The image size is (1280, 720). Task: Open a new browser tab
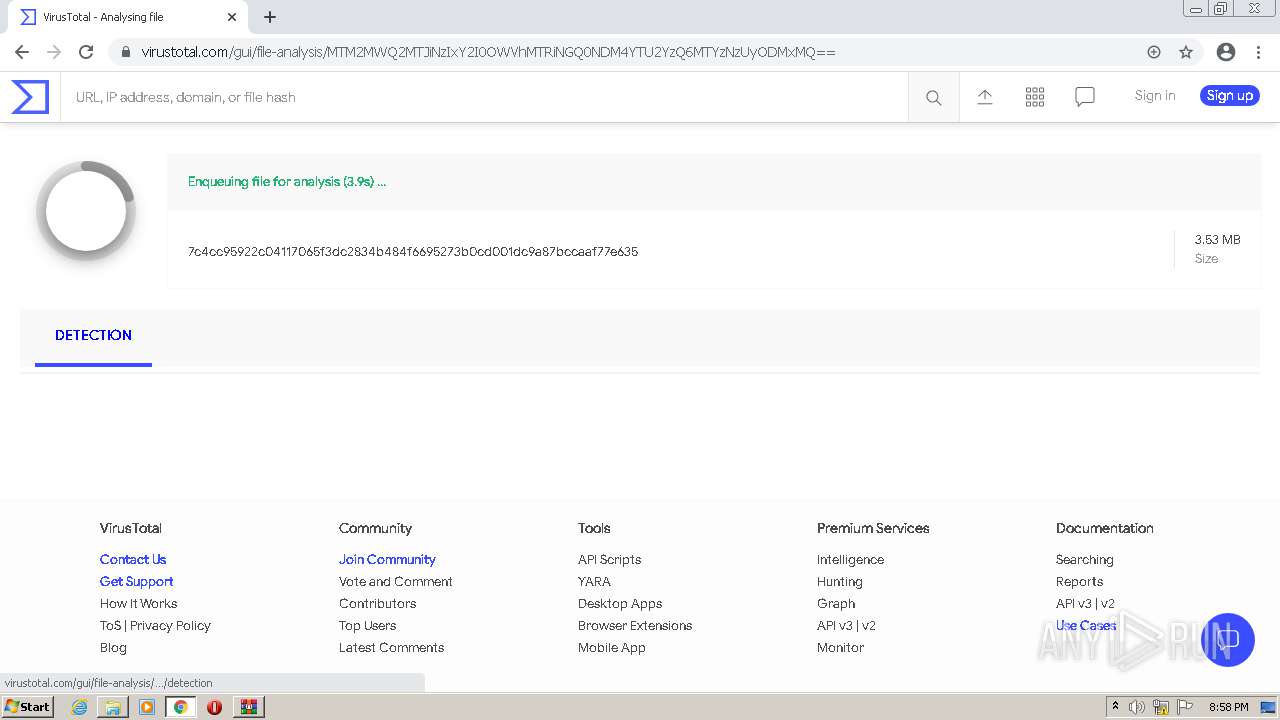pos(270,17)
